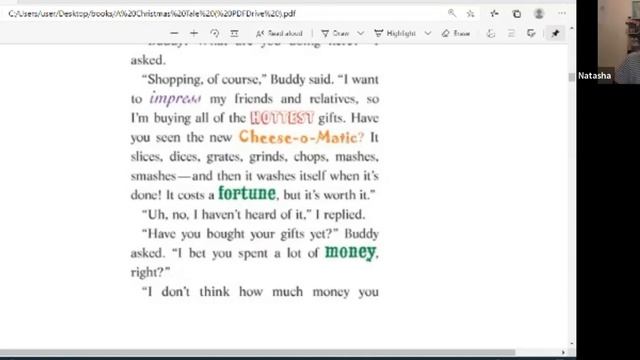640x360 pixels.
Task: Zoom out the PDF page
Action: tap(174, 33)
